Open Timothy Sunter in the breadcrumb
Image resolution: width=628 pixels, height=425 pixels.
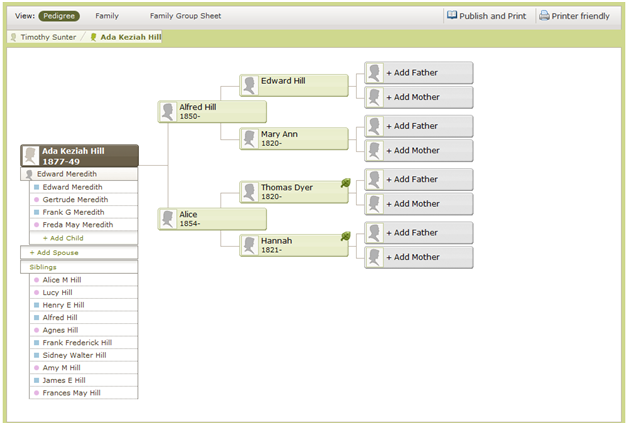(x=47, y=37)
